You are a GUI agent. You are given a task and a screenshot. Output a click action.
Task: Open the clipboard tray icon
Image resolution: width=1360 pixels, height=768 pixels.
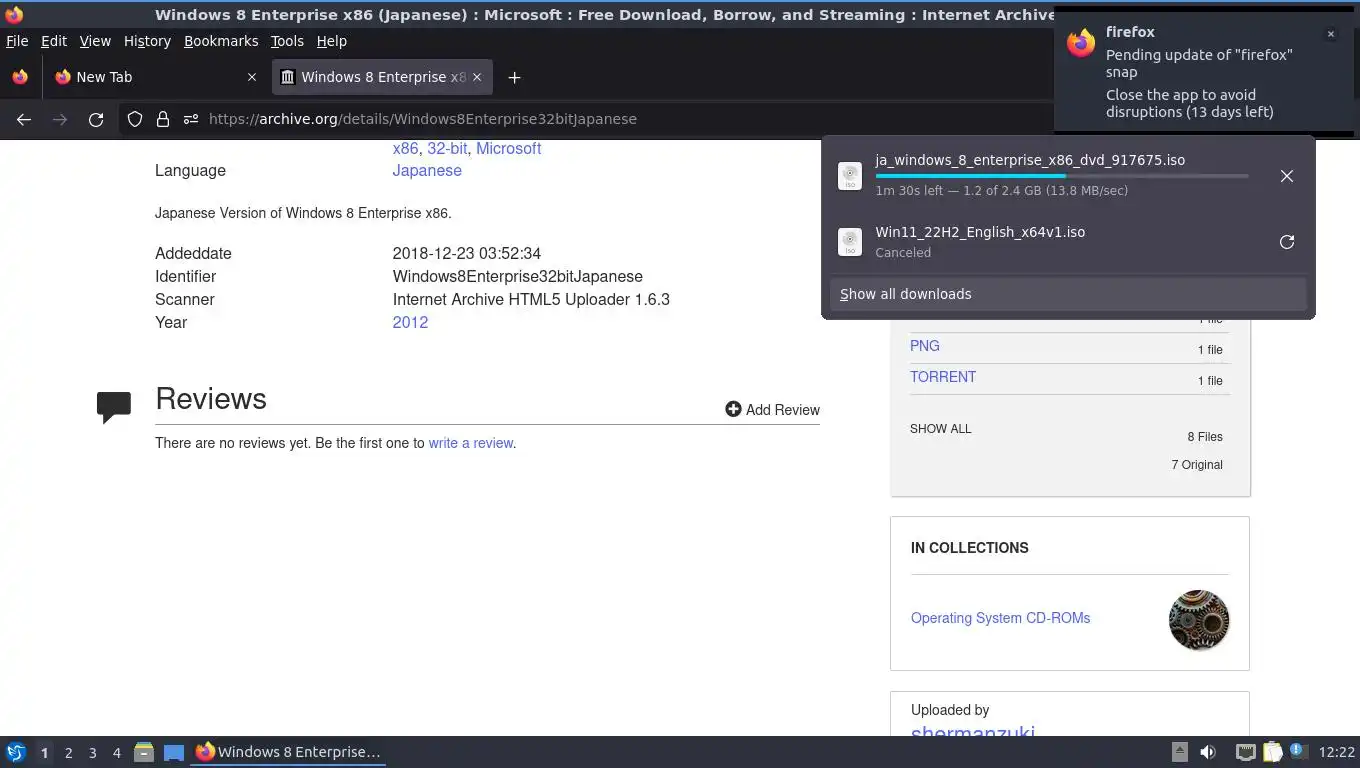click(1272, 752)
